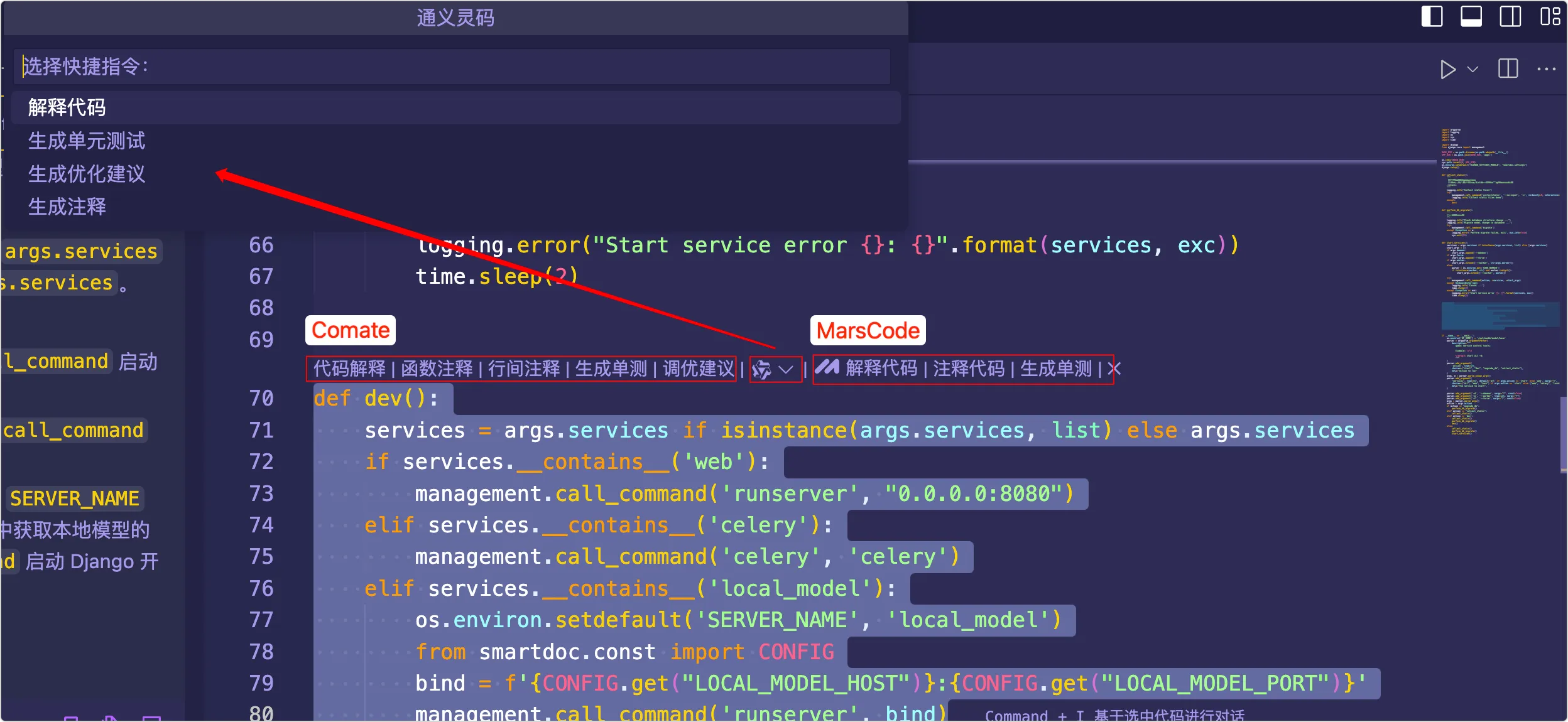The width and height of the screenshot is (1568, 722).
Task: Expand run options dropdown arrow
Action: [1473, 69]
